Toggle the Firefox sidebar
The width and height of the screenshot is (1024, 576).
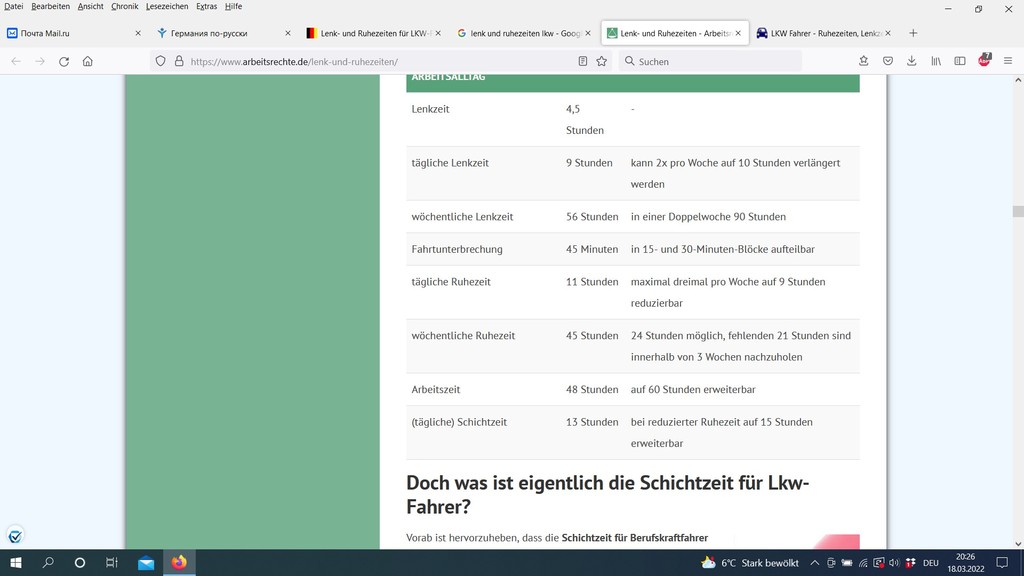point(960,61)
